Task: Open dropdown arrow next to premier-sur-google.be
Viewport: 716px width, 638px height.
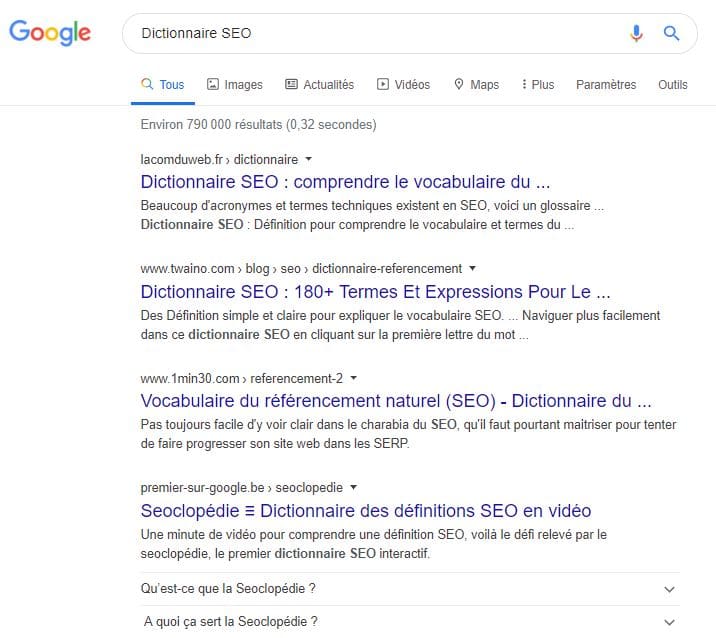Action: tap(353, 487)
